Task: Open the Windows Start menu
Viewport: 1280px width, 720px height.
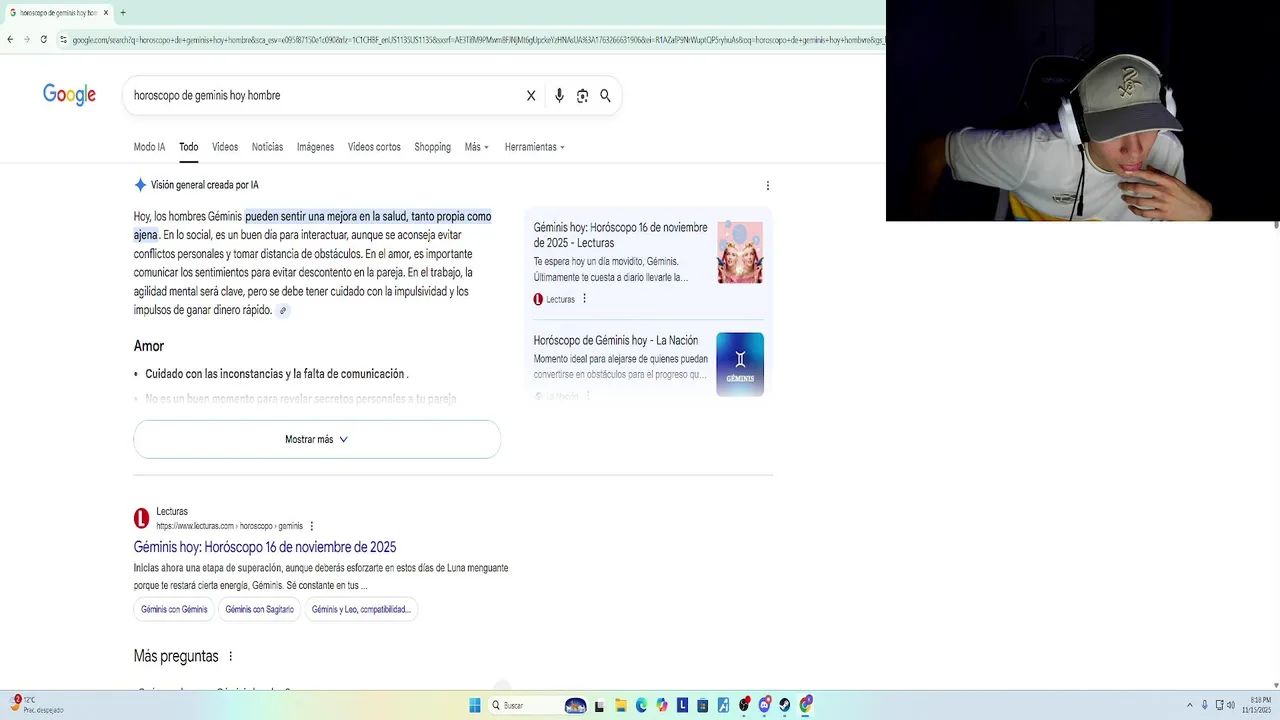Action: 475,705
